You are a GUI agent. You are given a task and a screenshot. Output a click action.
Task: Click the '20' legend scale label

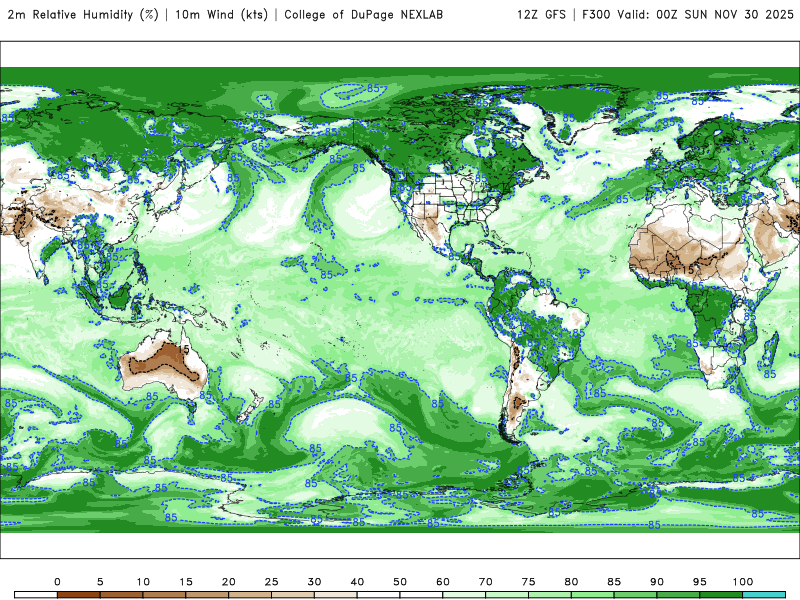click(229, 582)
